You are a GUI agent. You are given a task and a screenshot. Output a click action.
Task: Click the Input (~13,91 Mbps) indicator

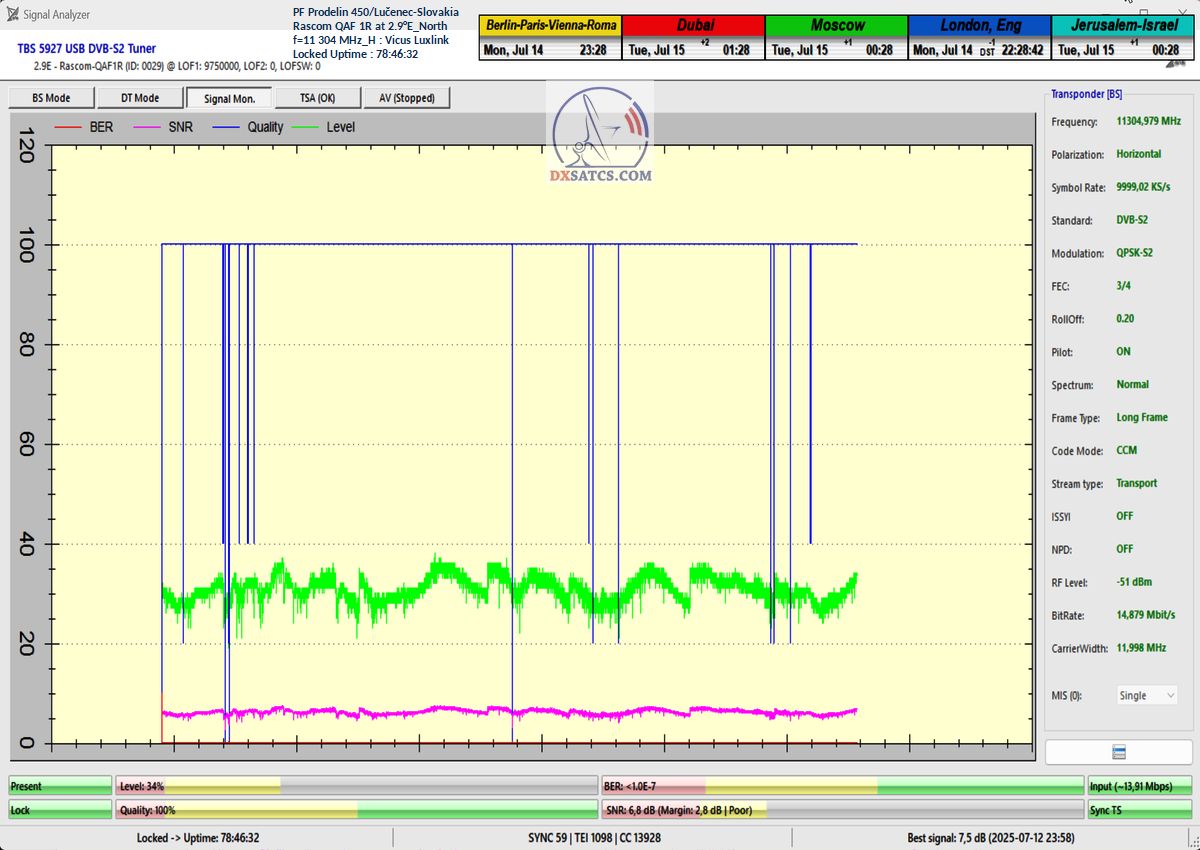(x=1139, y=786)
